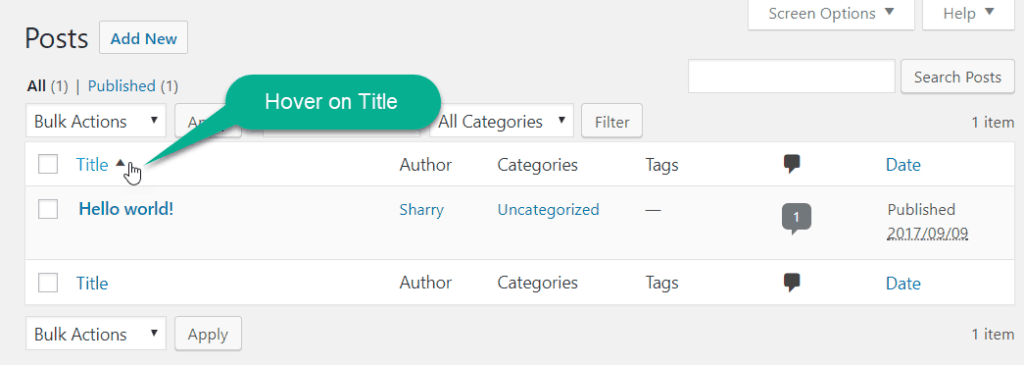Open the bottom Bulk Actions dropdown

[x=96, y=334]
